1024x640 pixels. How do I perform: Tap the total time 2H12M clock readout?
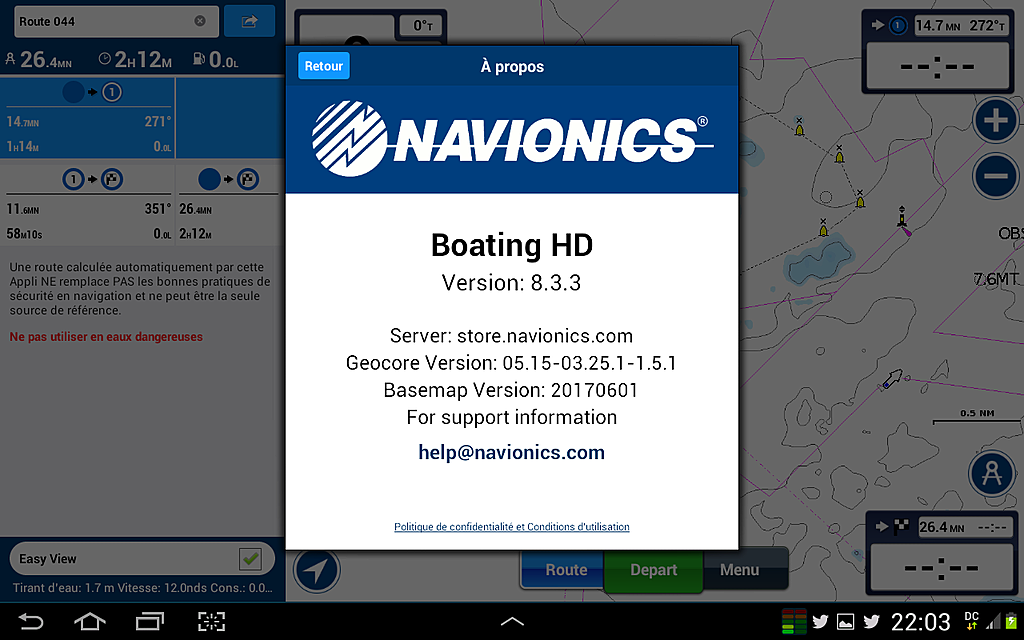pyautogui.click(x=135, y=60)
